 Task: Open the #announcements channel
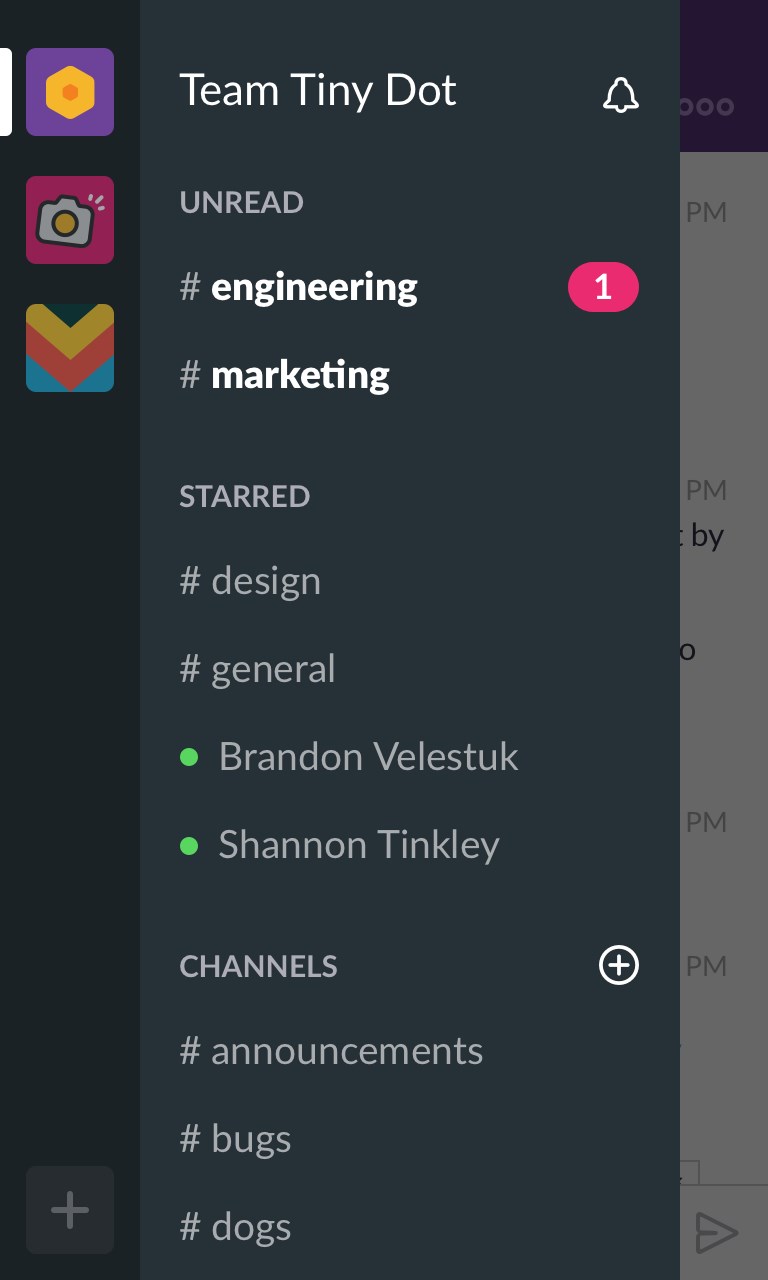point(346,1051)
